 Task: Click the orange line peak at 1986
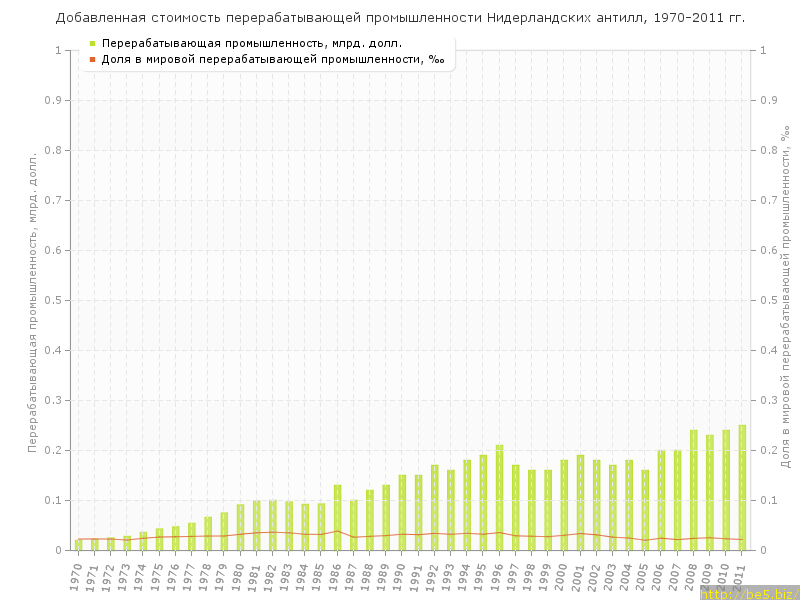pyautogui.click(x=337, y=531)
